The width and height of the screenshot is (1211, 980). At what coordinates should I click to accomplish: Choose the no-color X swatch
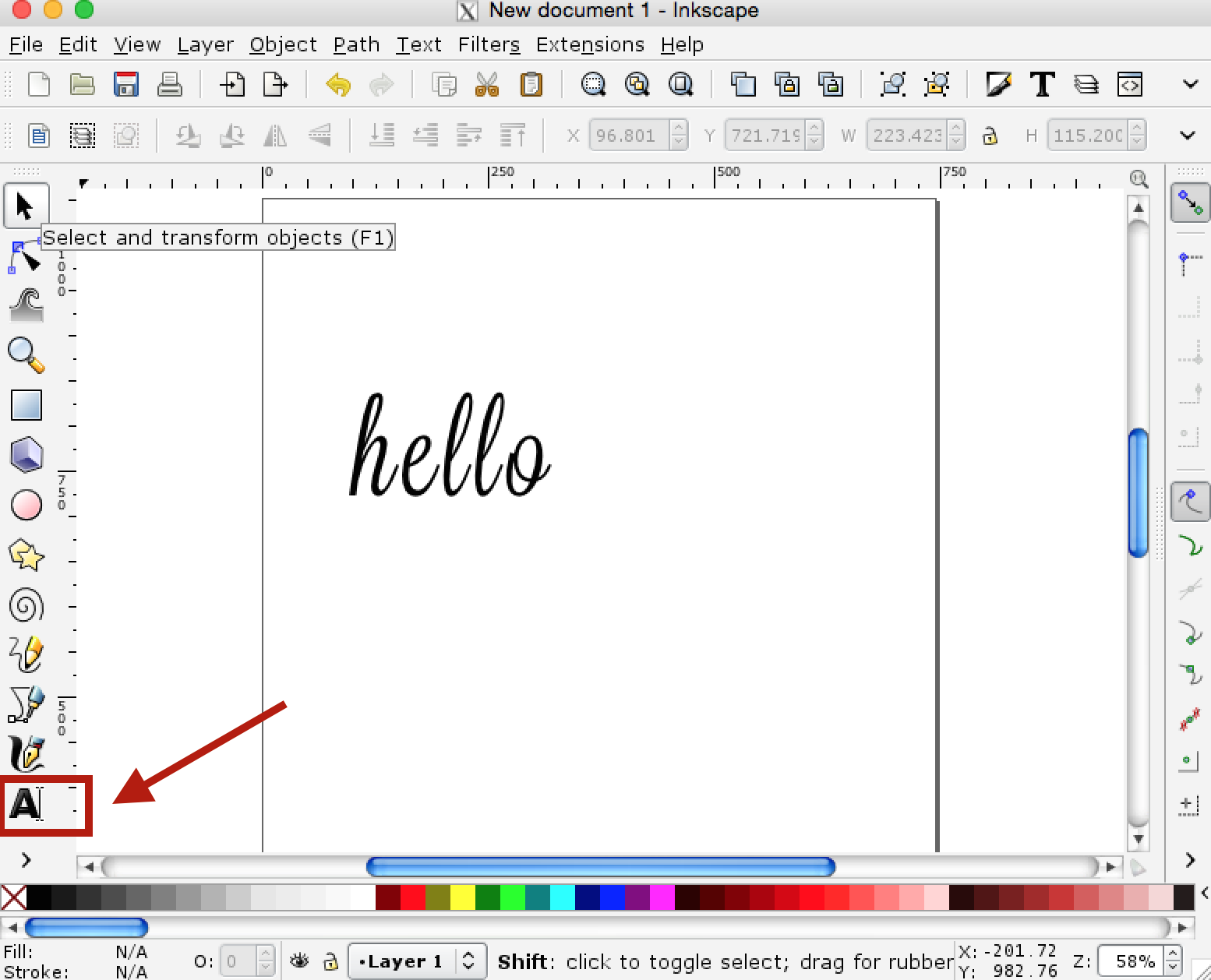pyautogui.click(x=13, y=897)
